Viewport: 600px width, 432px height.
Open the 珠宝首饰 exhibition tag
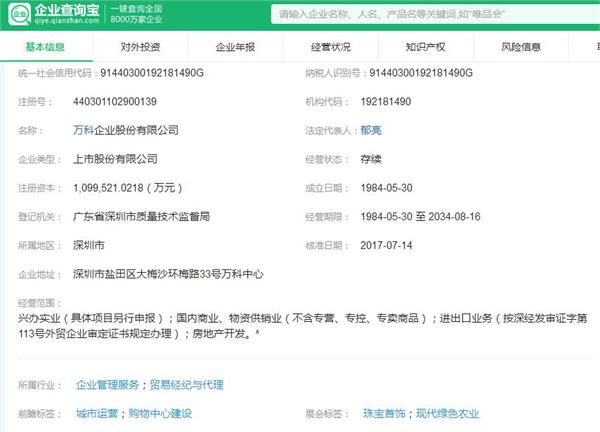pyautogui.click(x=384, y=414)
